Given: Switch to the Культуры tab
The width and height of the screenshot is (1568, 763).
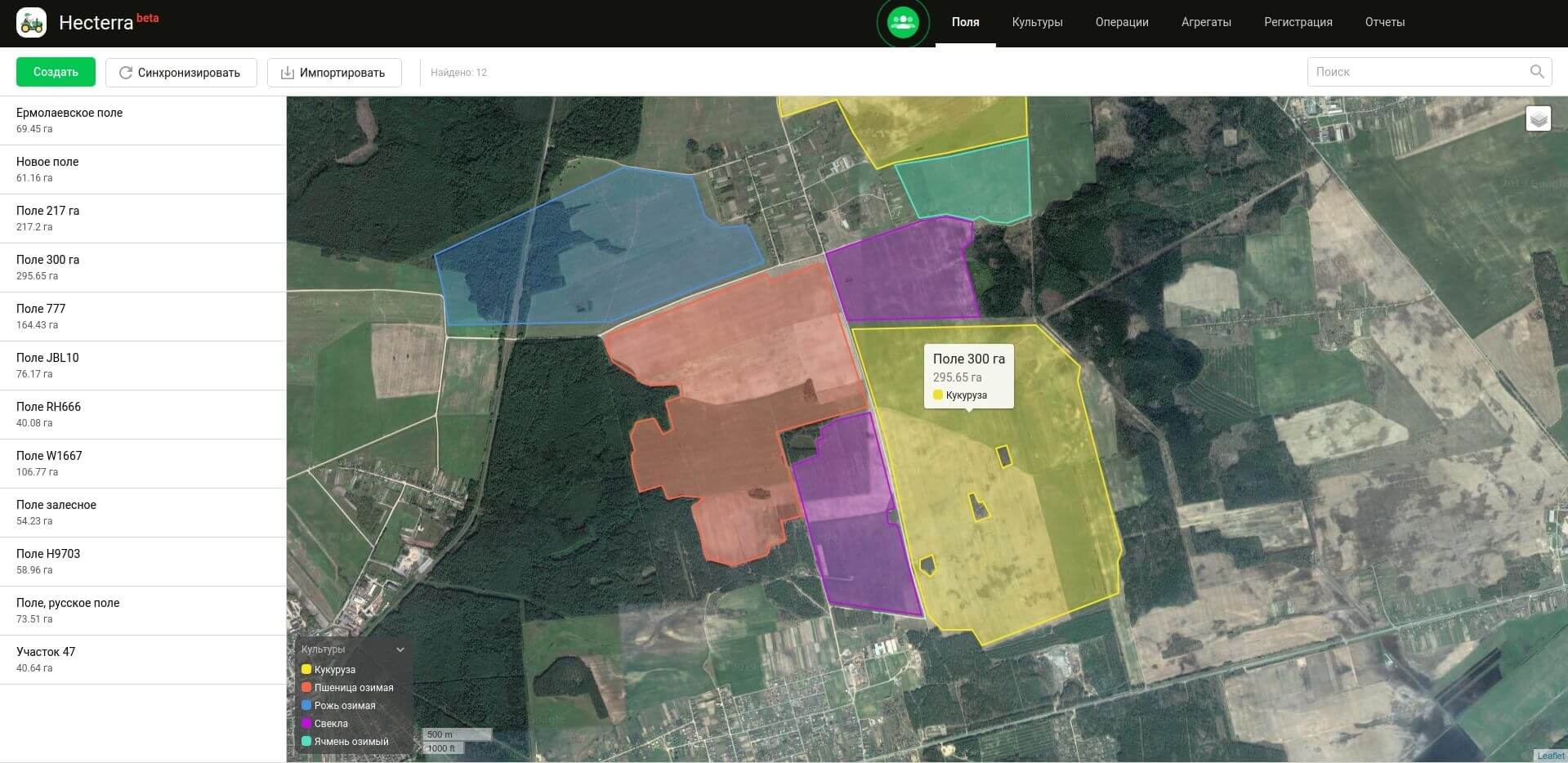Looking at the screenshot, I should click(x=1037, y=22).
